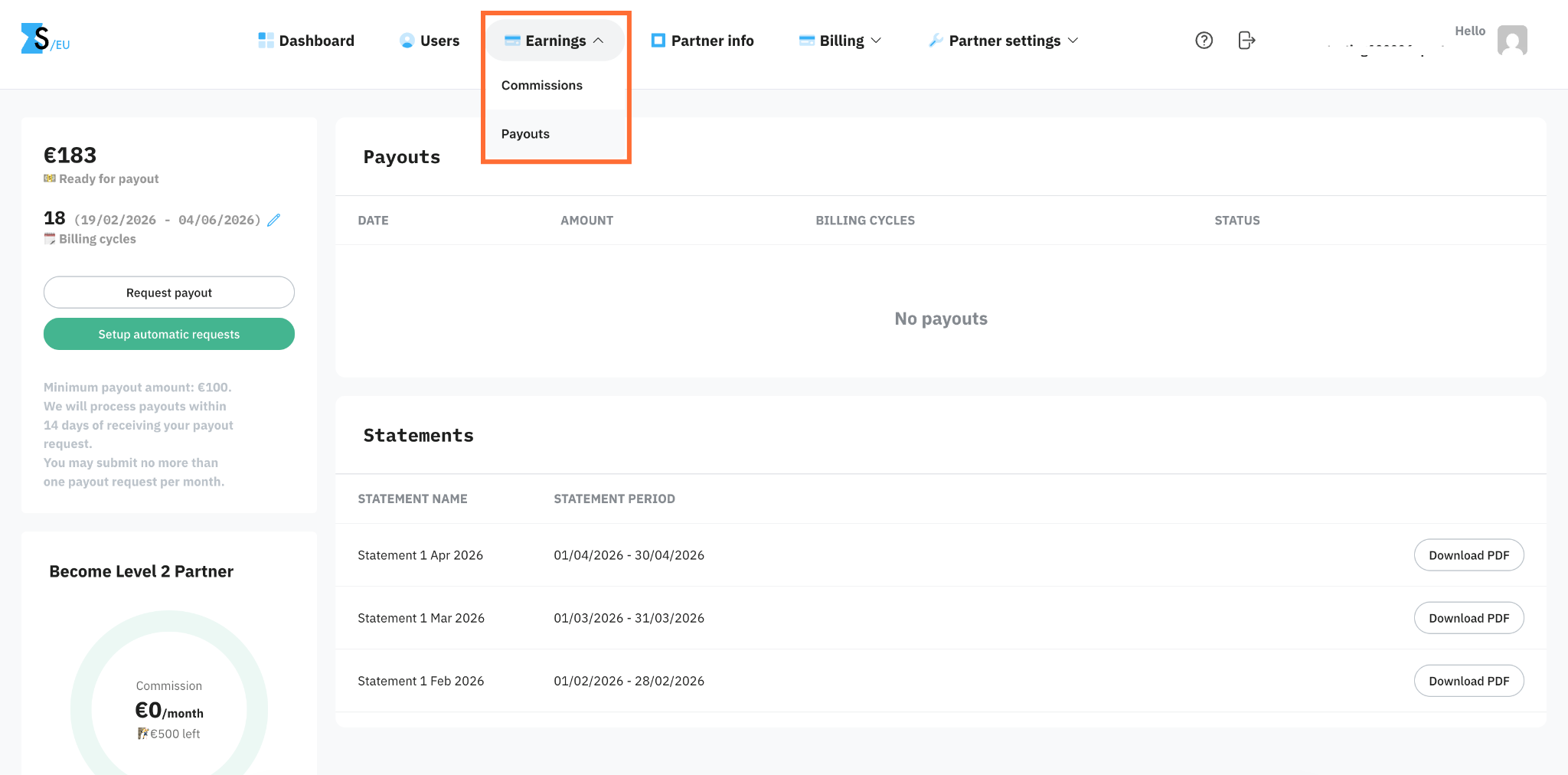Click the Partner settings wrench icon
This screenshot has height=775, width=1568.
click(936, 41)
